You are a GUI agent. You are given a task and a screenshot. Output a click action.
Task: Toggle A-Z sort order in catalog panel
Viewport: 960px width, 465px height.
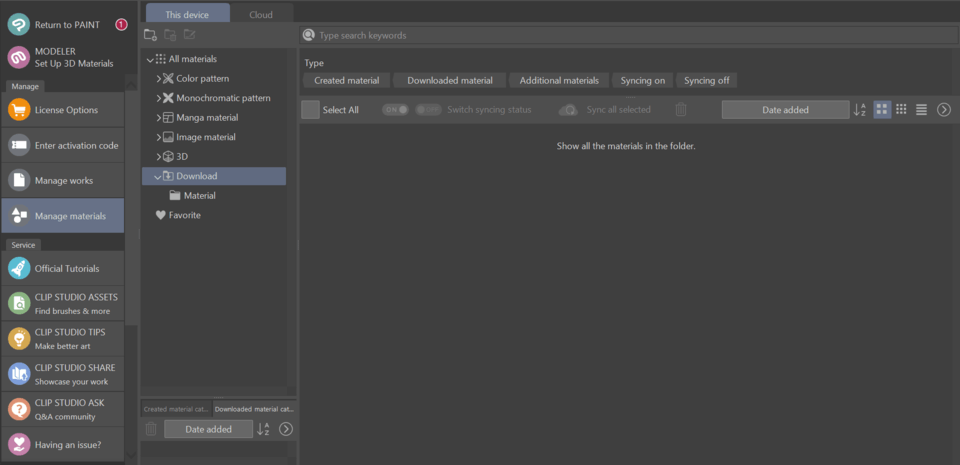(x=263, y=429)
